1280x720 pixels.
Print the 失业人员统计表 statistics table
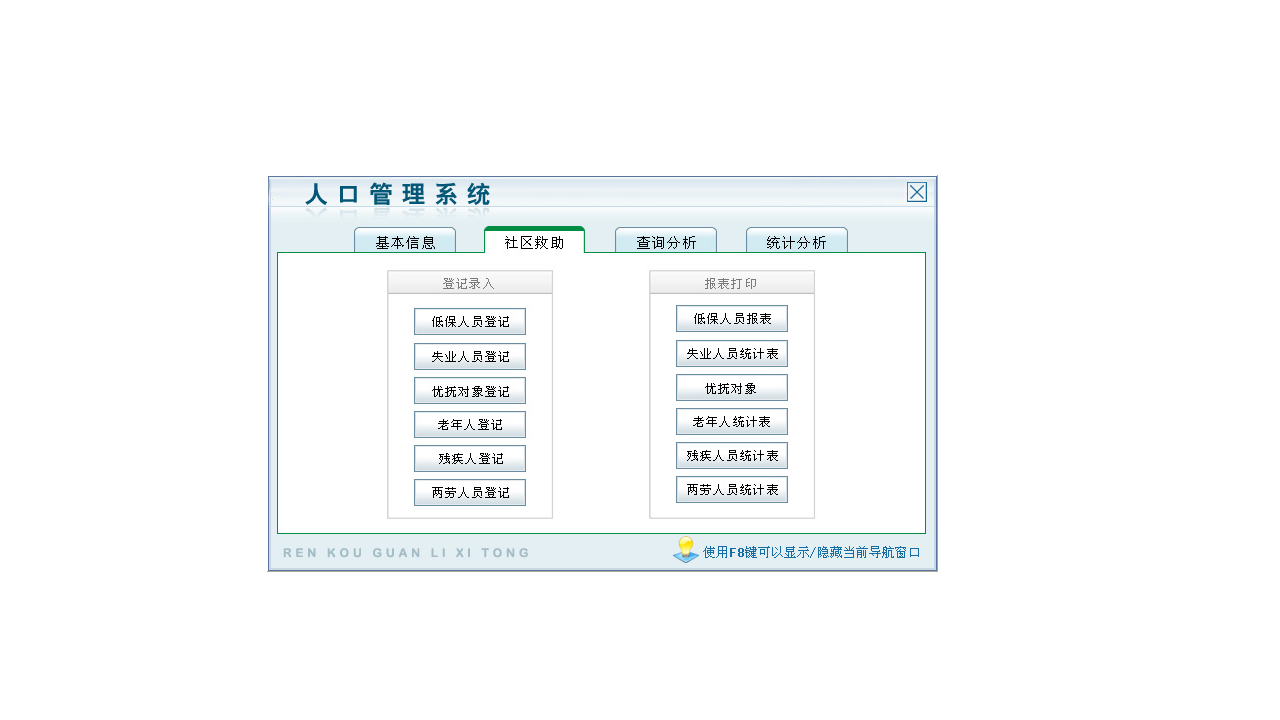pyautogui.click(x=732, y=353)
